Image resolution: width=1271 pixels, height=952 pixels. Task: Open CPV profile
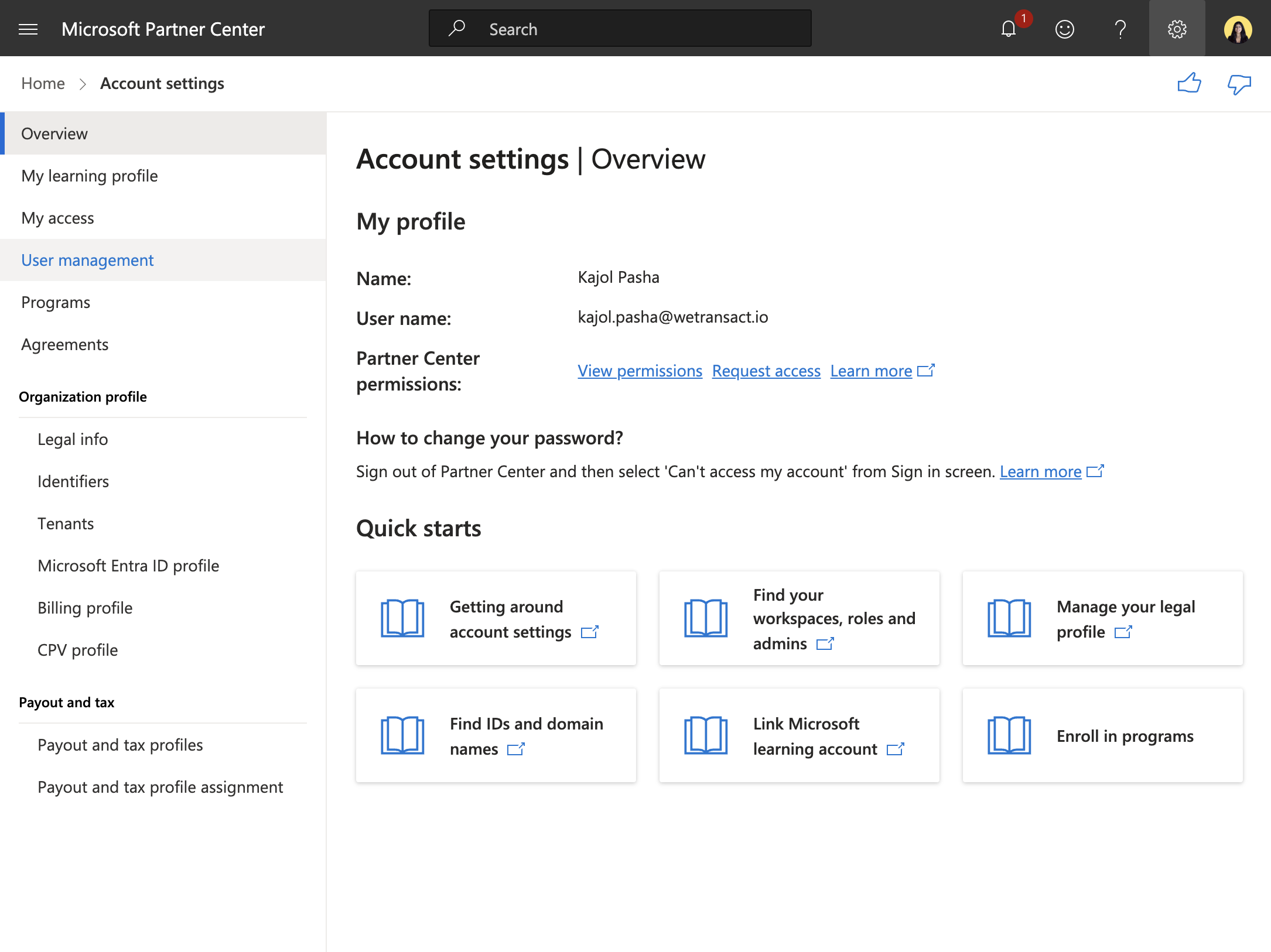pos(163,650)
